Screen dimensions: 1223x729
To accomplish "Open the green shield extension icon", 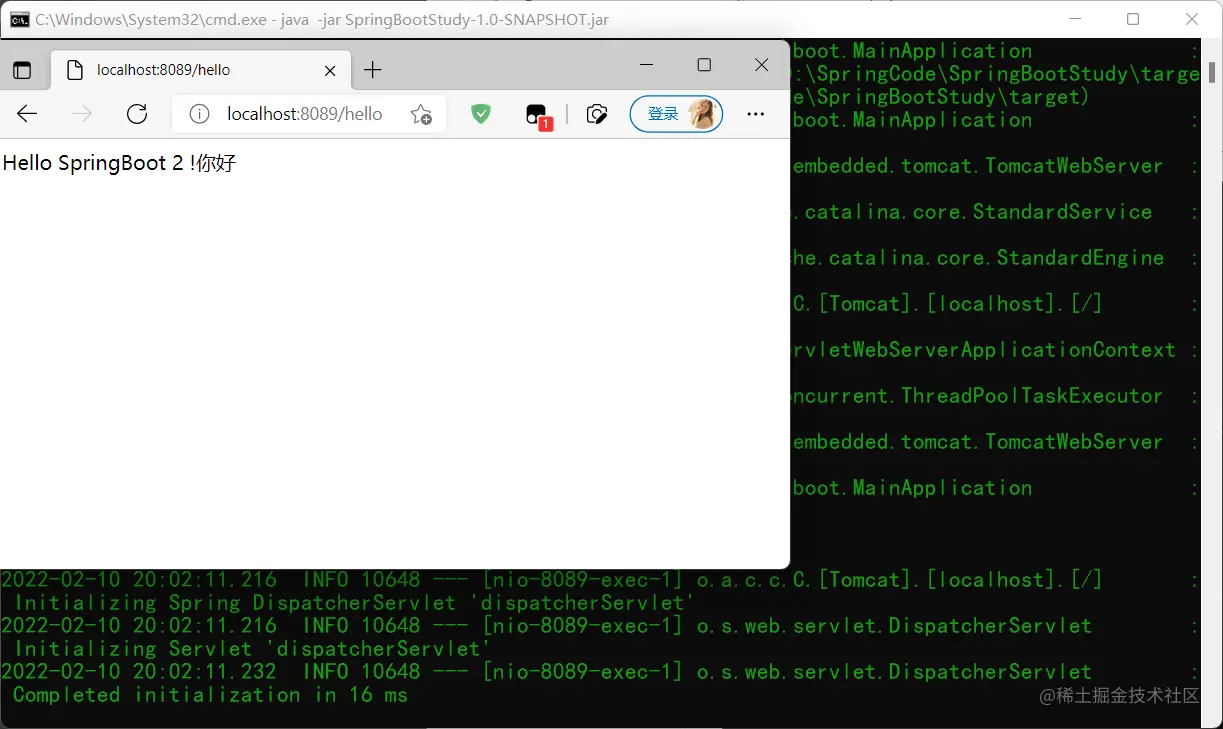I will click(481, 114).
